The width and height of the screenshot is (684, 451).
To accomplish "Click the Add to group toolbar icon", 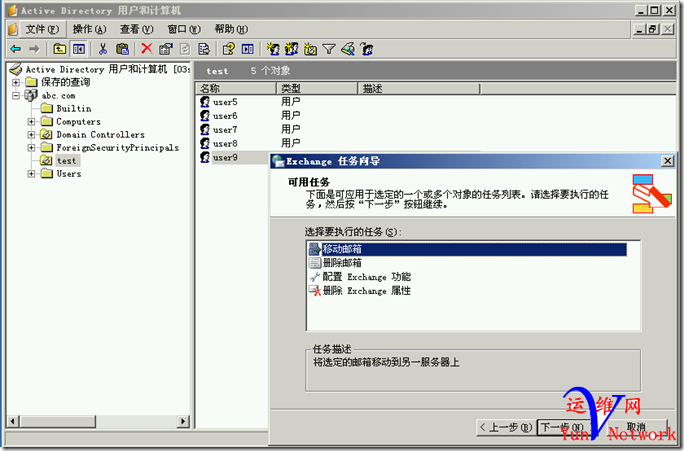I will (x=366, y=49).
